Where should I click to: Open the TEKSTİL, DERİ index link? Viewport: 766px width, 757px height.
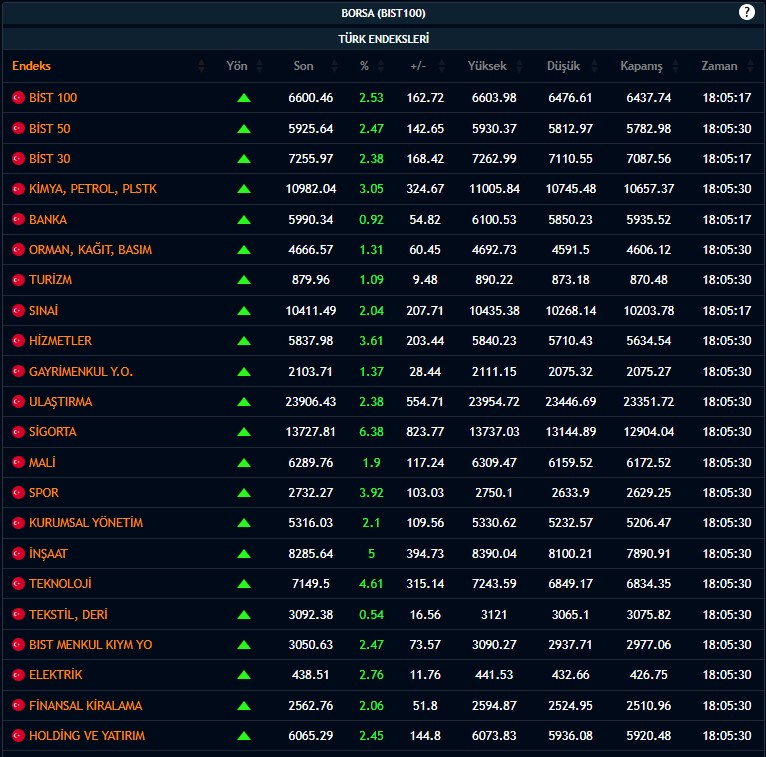[68, 614]
